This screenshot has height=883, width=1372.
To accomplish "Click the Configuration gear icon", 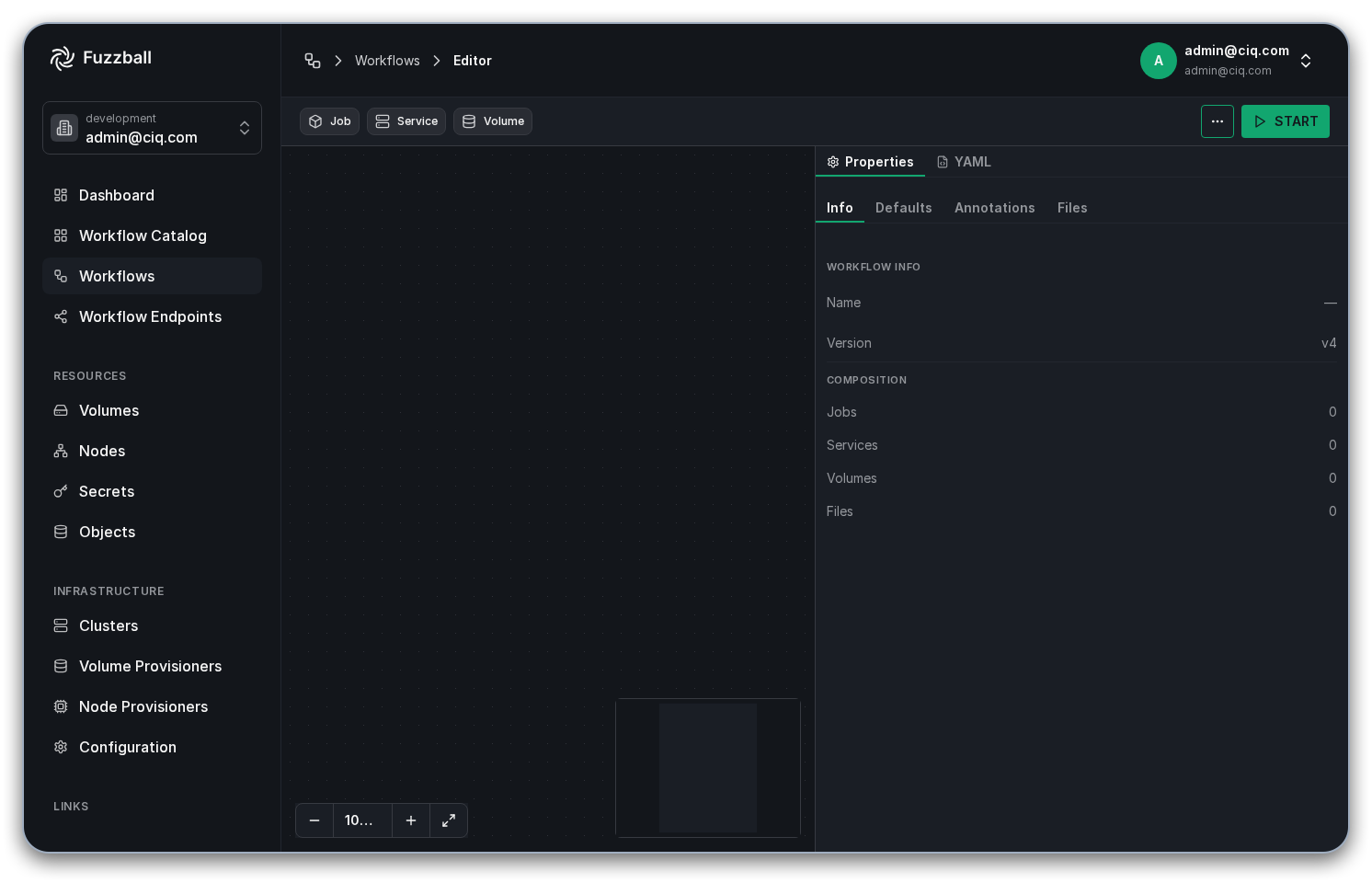I will (x=61, y=747).
